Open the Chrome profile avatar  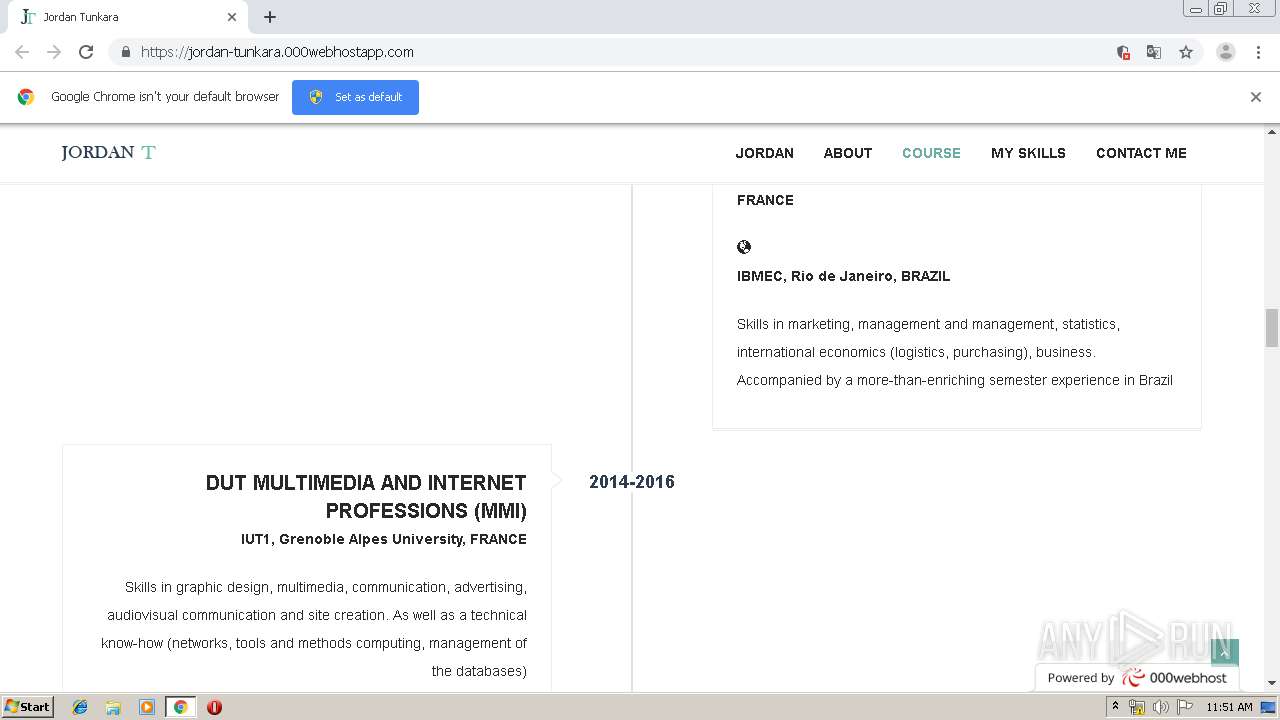1226,52
